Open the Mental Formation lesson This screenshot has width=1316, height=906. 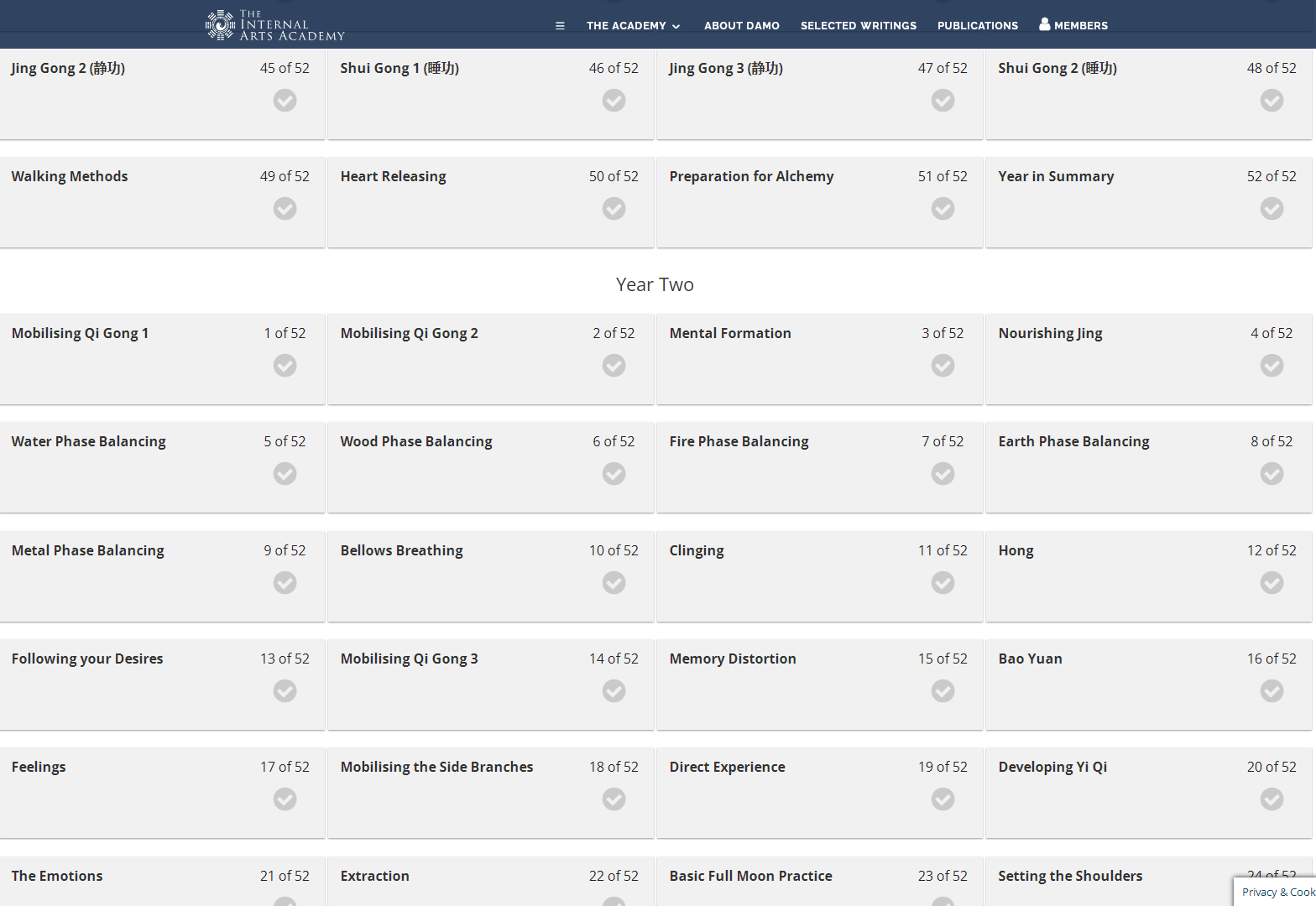(x=730, y=333)
